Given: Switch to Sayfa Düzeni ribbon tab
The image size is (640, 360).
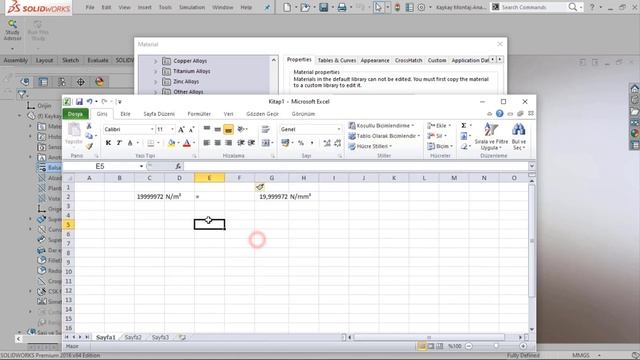Looking at the screenshot, I should click(159, 114).
